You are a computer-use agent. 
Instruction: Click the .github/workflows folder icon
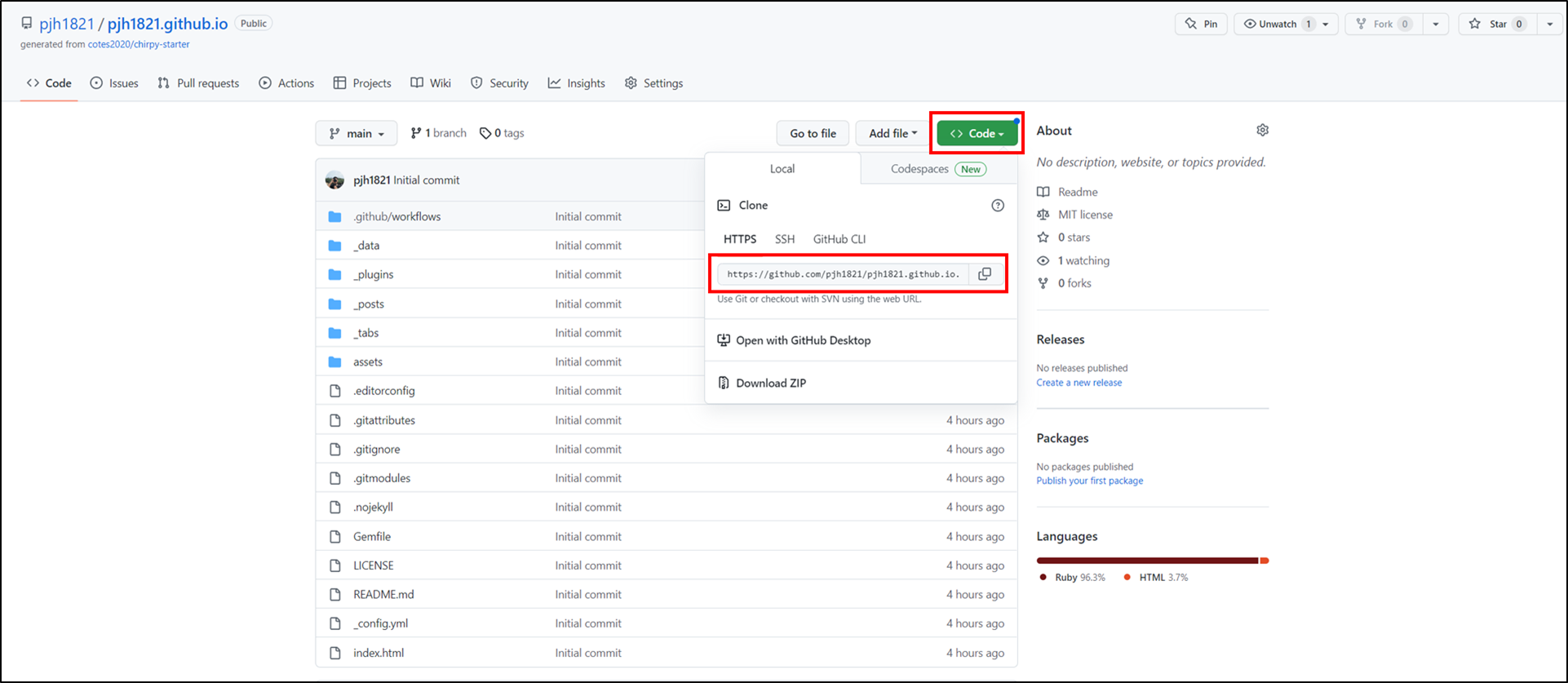[334, 216]
